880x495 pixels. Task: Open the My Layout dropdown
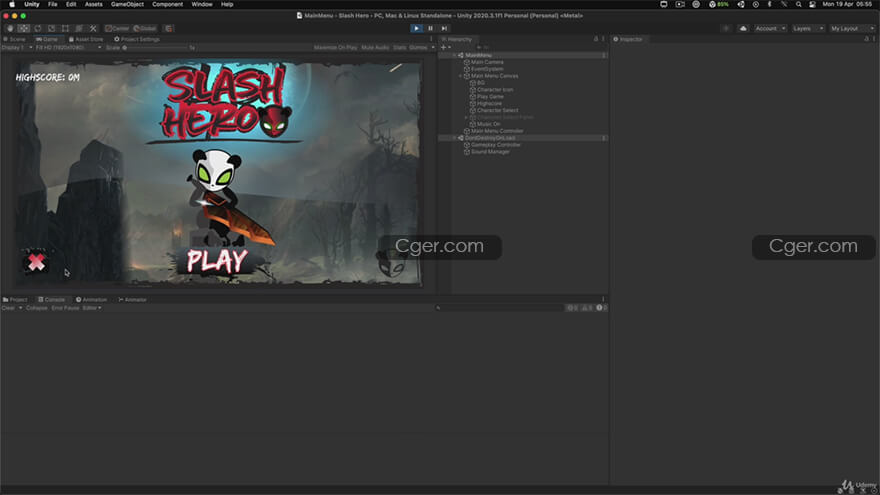(x=852, y=28)
